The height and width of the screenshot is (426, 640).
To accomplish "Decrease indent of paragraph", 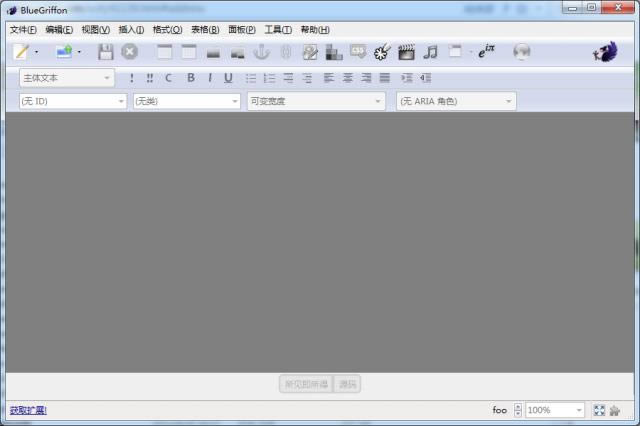I will pos(425,78).
